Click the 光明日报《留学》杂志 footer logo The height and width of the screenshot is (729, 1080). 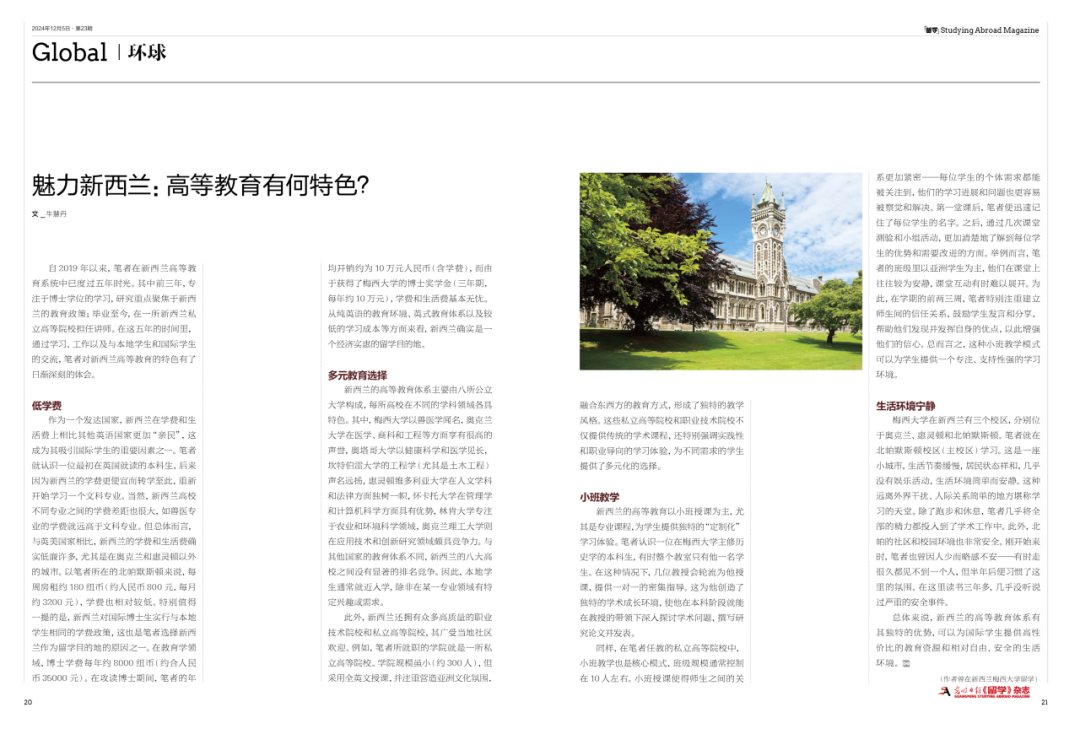(985, 691)
